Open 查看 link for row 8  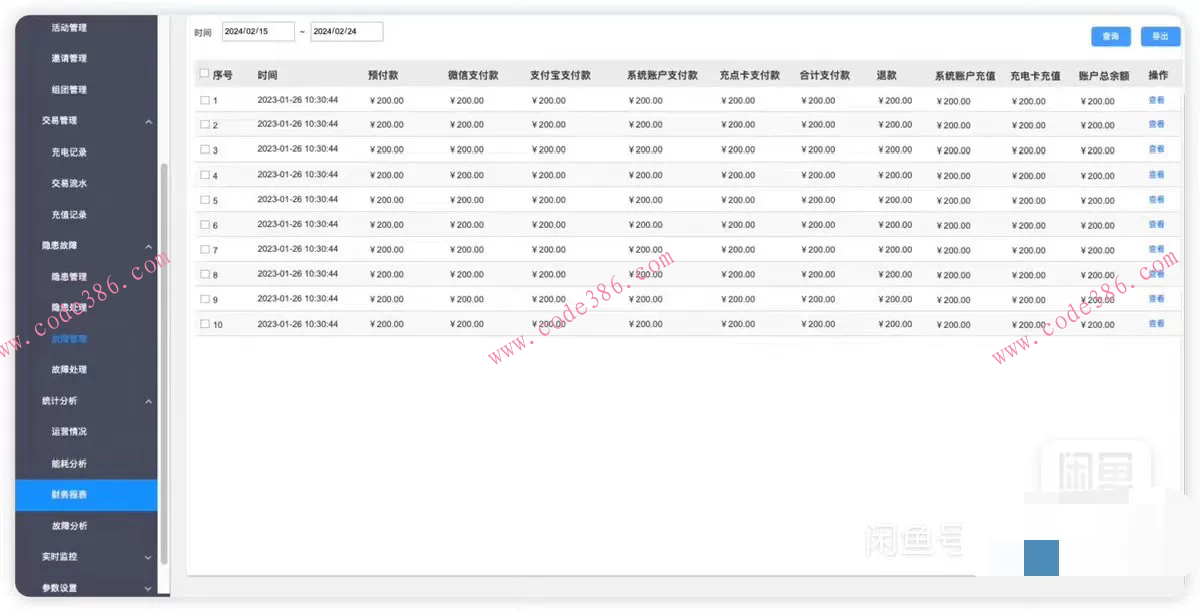pos(1156,274)
